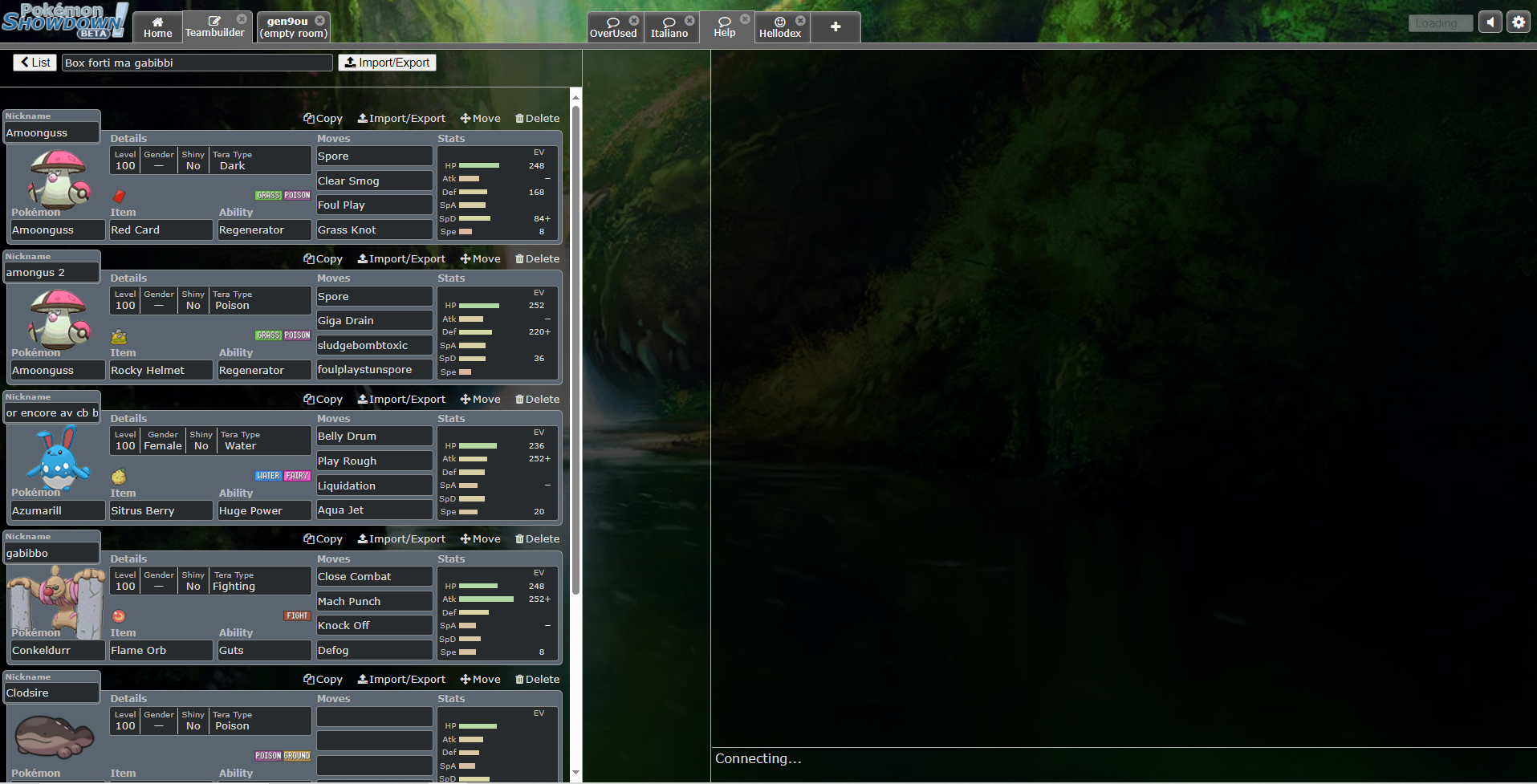This screenshot has width=1537, height=784.
Task: Open the Conkeldurr stats EV panel
Action: point(497,613)
